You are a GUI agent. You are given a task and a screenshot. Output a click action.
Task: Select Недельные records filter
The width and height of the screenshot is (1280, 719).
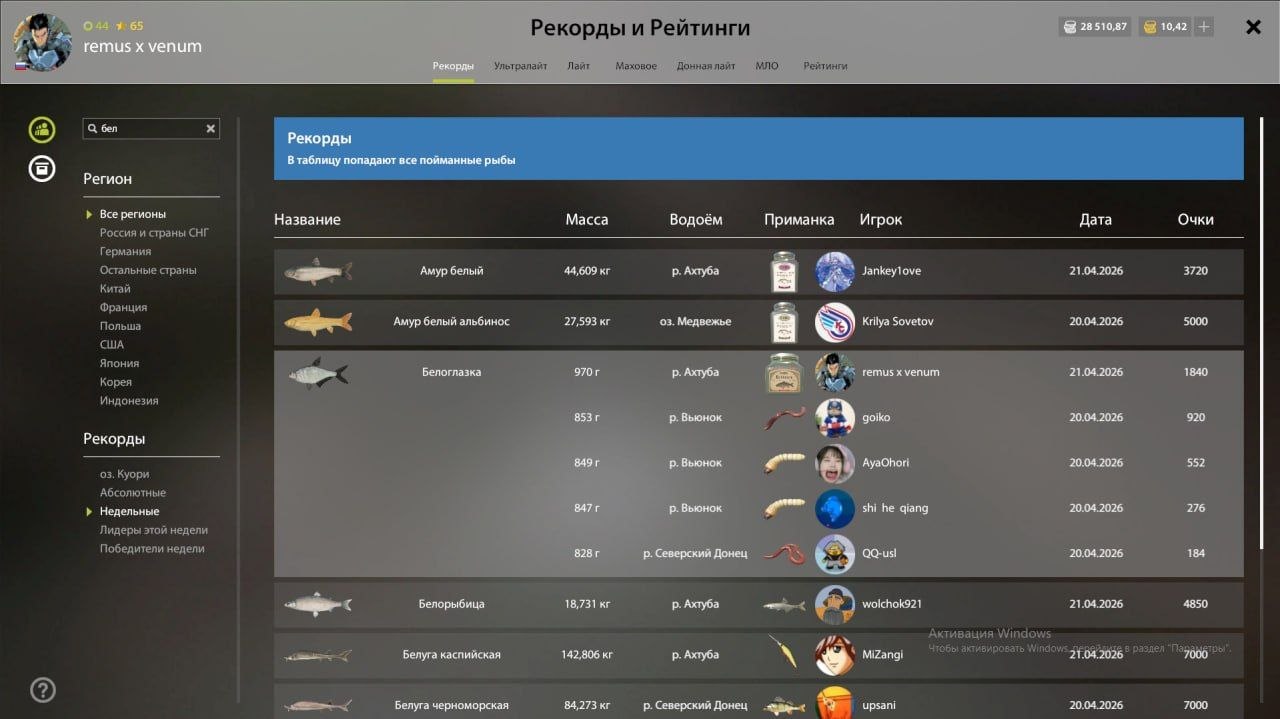129,512
